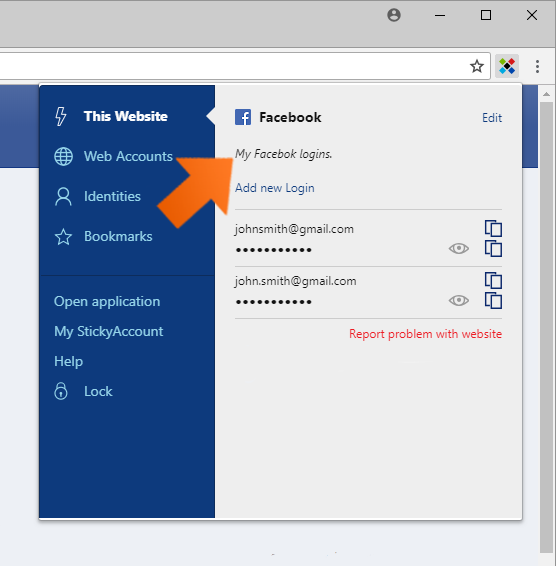Click the padlock Lock icon
Image resolution: width=556 pixels, height=566 pixels.
click(x=61, y=391)
